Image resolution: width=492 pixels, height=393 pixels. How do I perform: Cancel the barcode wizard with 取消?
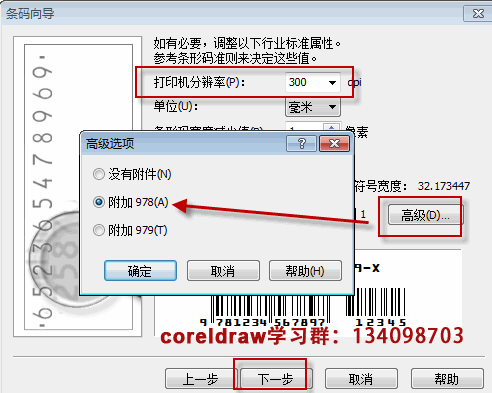361,379
